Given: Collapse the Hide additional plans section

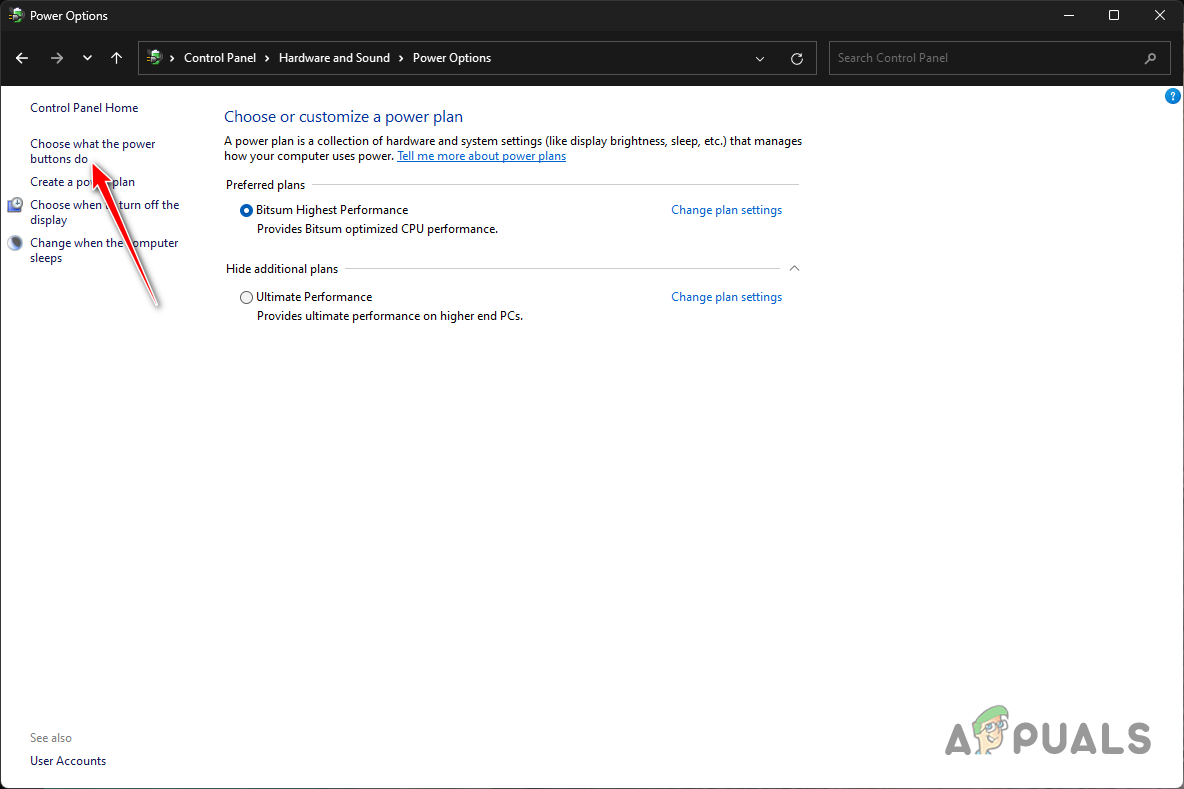Looking at the screenshot, I should 794,268.
